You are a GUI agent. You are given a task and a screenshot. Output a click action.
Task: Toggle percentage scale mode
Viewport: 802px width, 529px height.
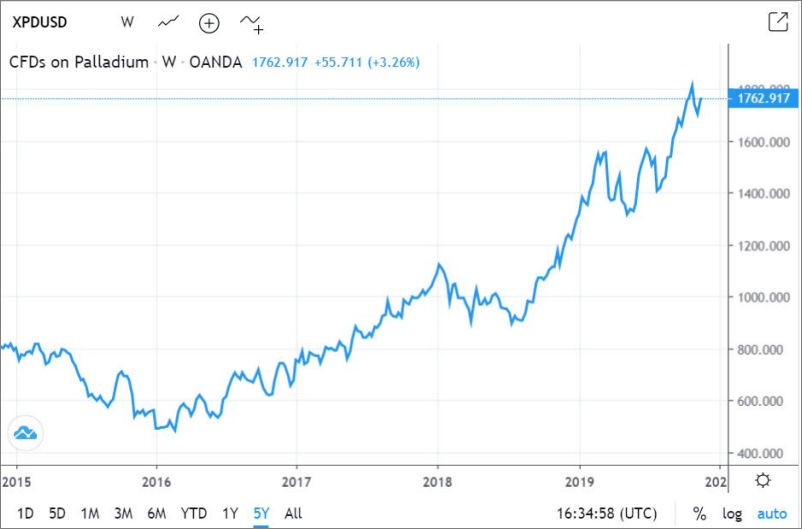point(699,513)
